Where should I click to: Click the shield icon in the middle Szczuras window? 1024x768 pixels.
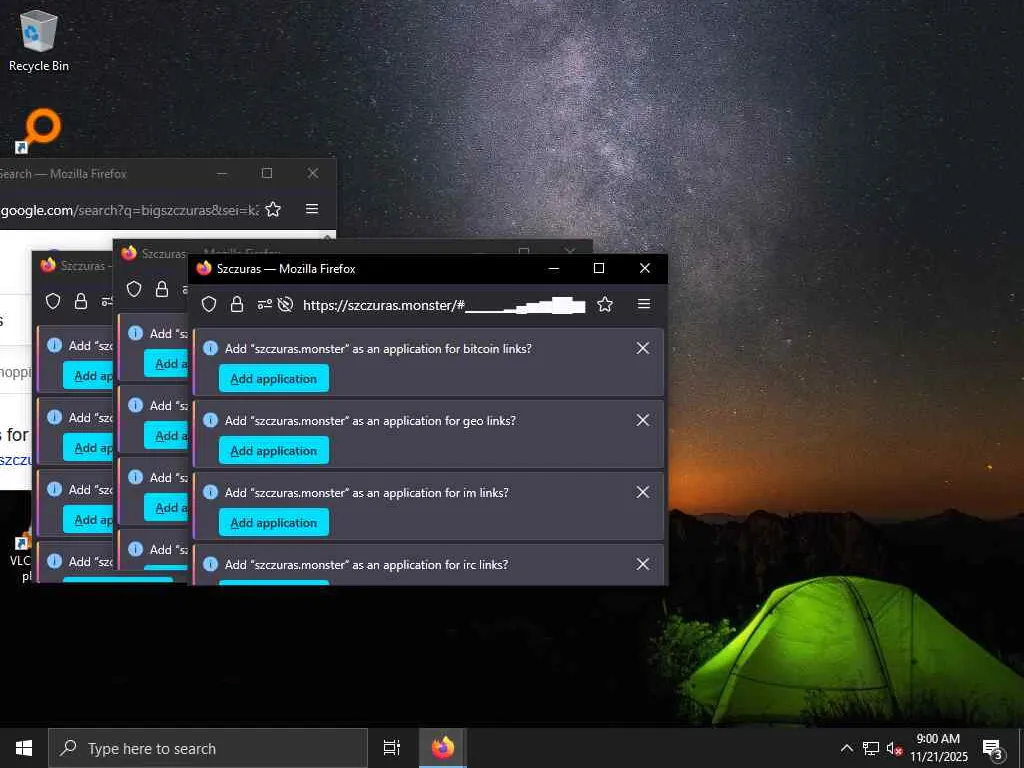[134, 289]
